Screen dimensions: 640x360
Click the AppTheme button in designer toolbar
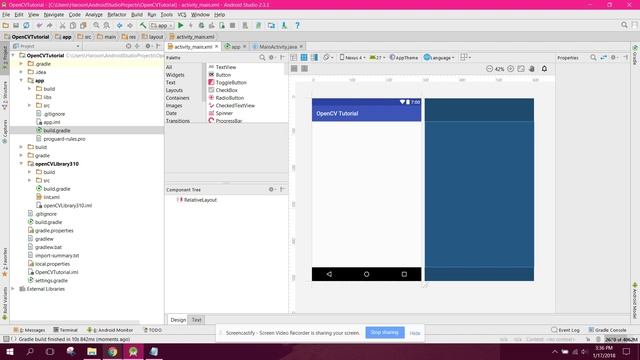click(x=404, y=58)
